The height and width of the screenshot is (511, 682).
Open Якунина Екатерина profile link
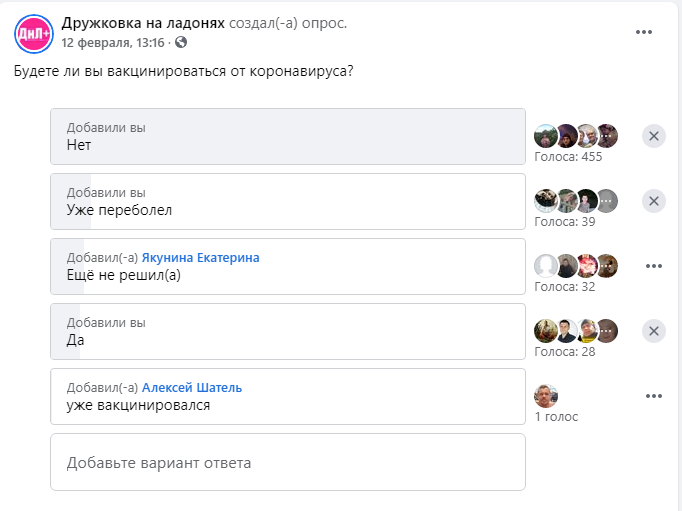[x=201, y=257]
